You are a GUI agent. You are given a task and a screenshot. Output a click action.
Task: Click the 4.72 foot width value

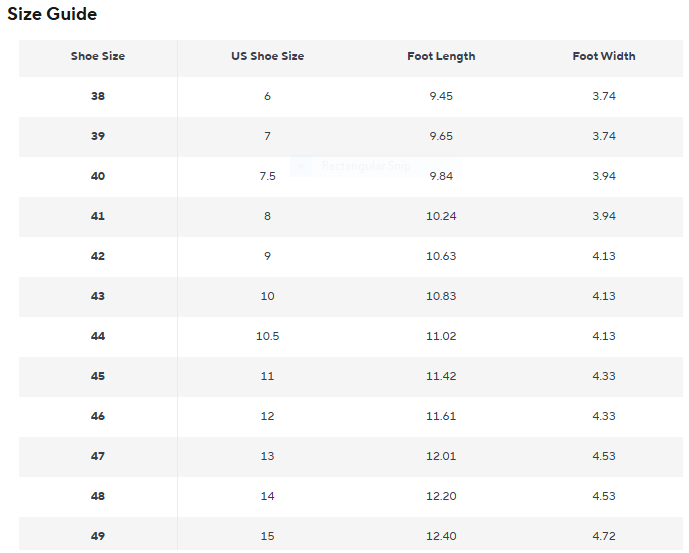tap(604, 536)
